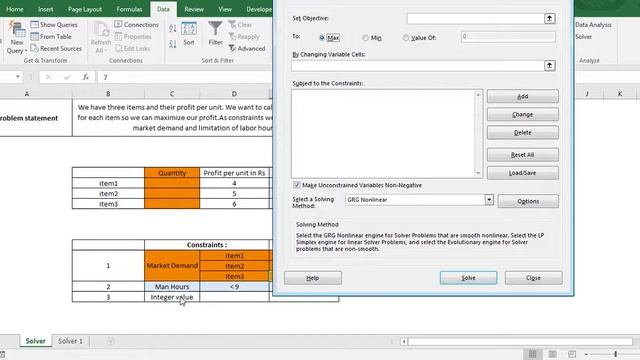Open Solver Options button
640x360 pixels.
tap(528, 201)
